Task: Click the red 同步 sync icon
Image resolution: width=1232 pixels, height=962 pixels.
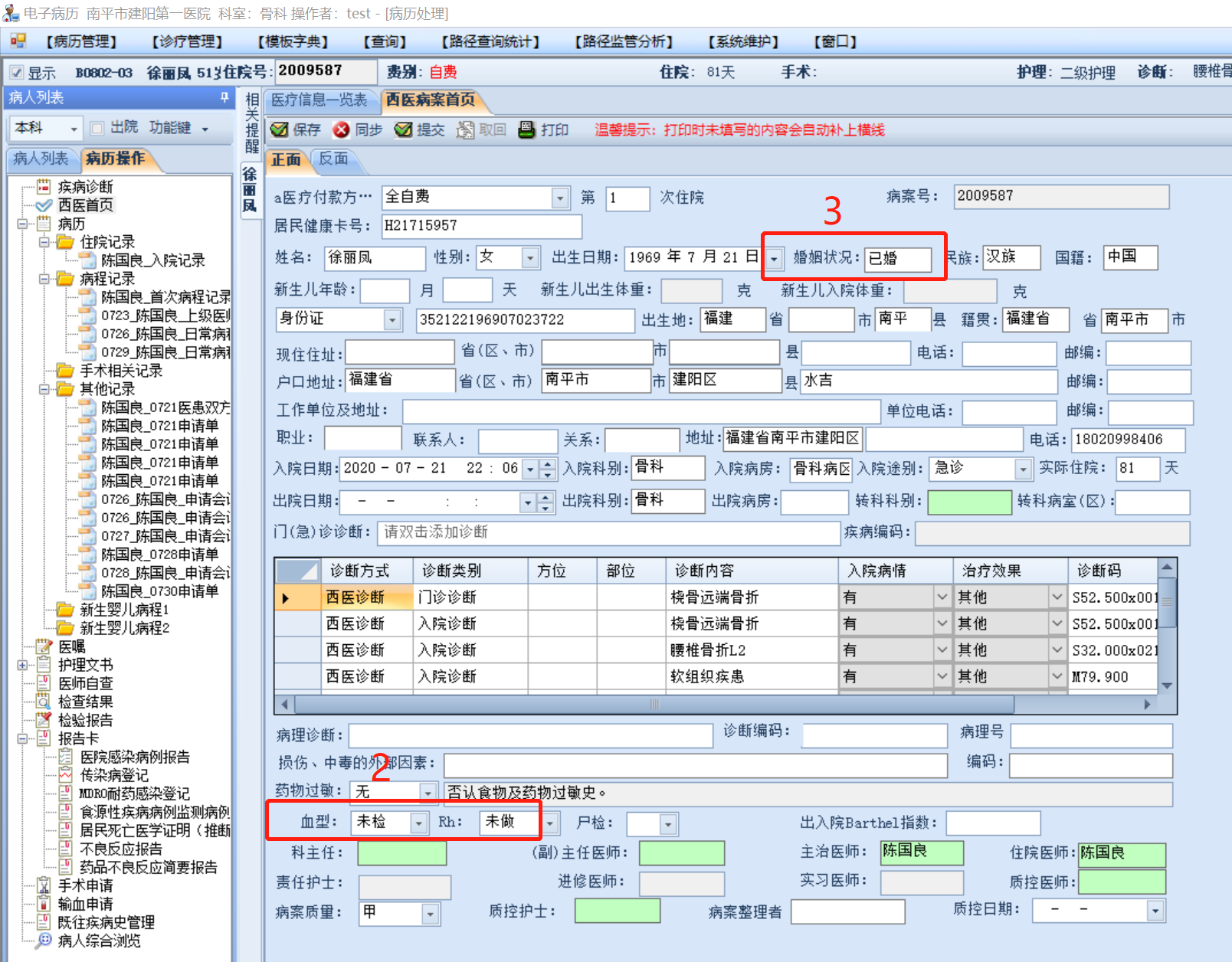Action: click(x=341, y=129)
